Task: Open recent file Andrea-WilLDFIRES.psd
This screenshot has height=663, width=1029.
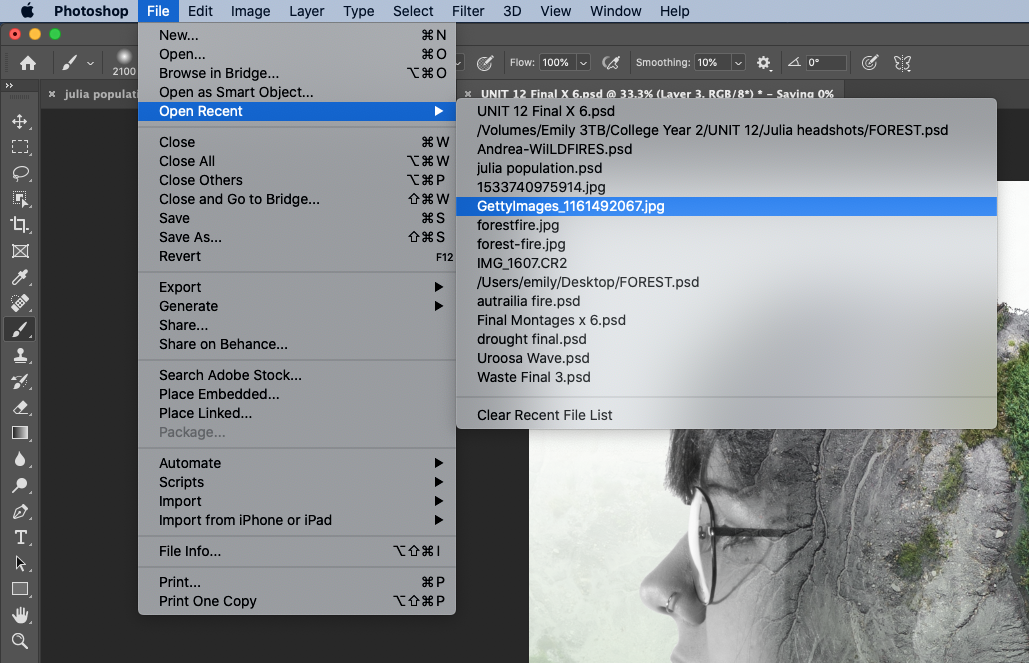Action: coord(726,149)
